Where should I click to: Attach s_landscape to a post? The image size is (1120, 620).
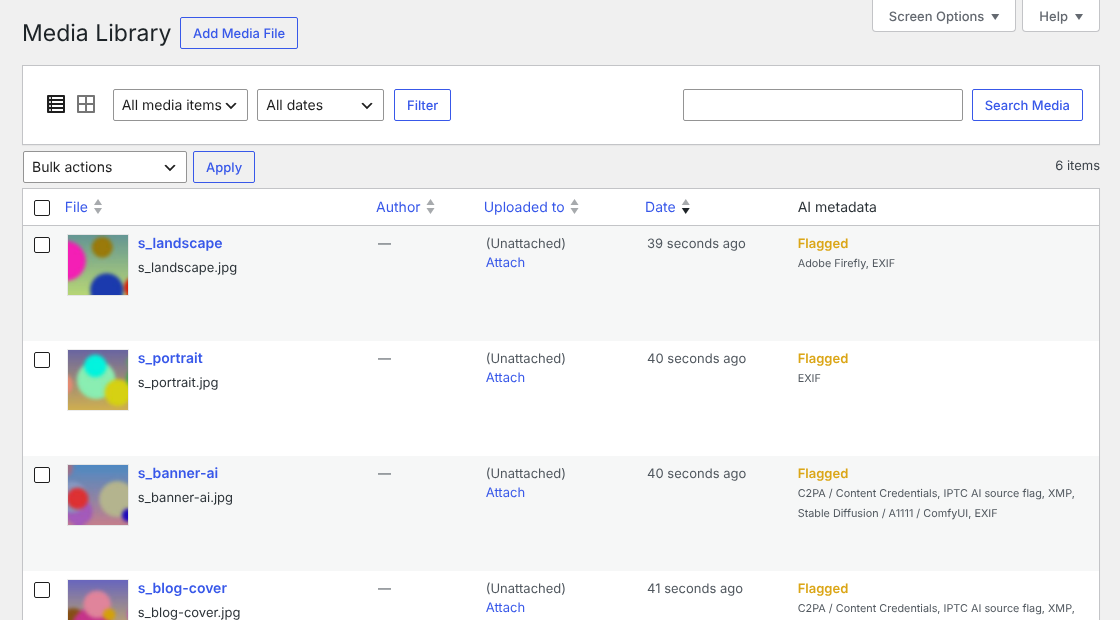[505, 263]
